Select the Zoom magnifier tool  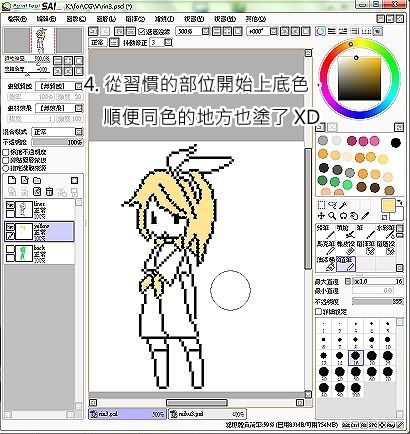(332, 216)
